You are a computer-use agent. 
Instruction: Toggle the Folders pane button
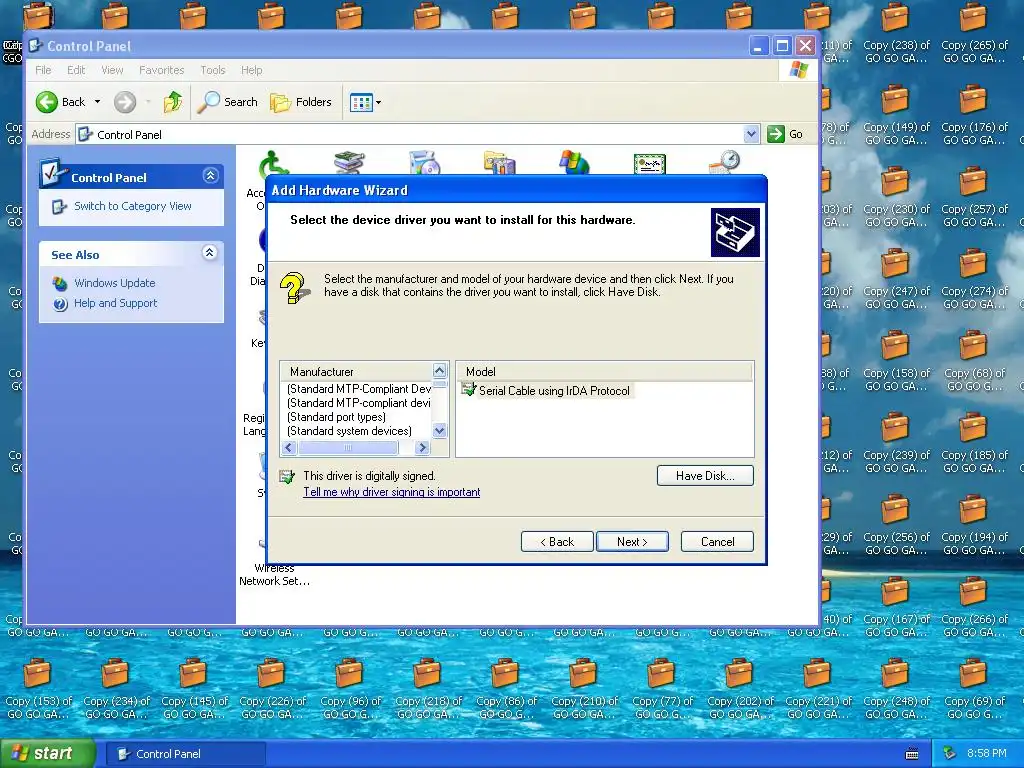[x=301, y=102]
